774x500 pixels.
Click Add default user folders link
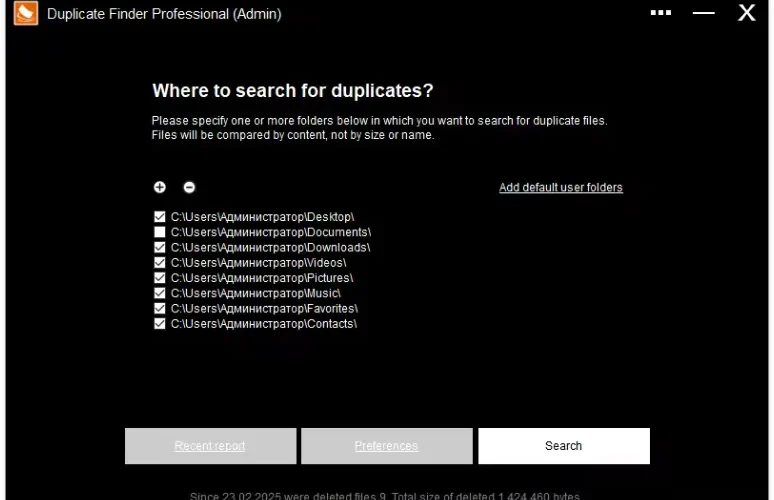pyautogui.click(x=561, y=188)
